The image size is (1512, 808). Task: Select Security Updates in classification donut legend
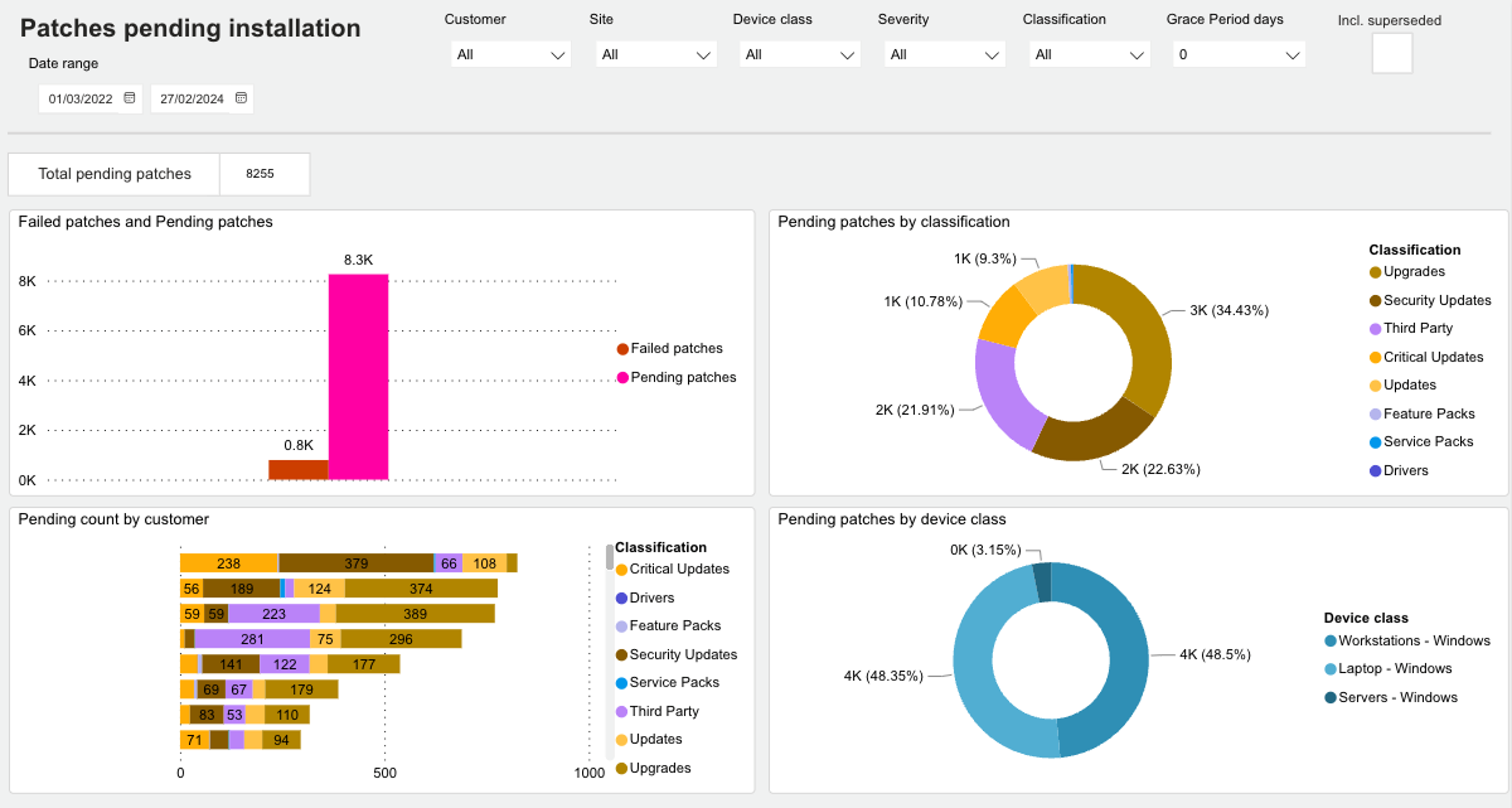(1436, 300)
